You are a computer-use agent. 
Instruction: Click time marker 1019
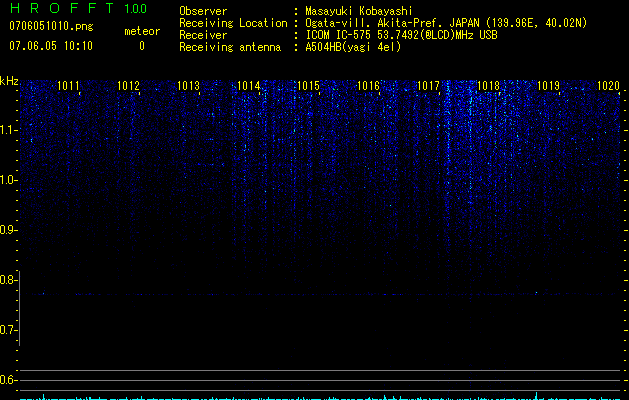coord(548,85)
